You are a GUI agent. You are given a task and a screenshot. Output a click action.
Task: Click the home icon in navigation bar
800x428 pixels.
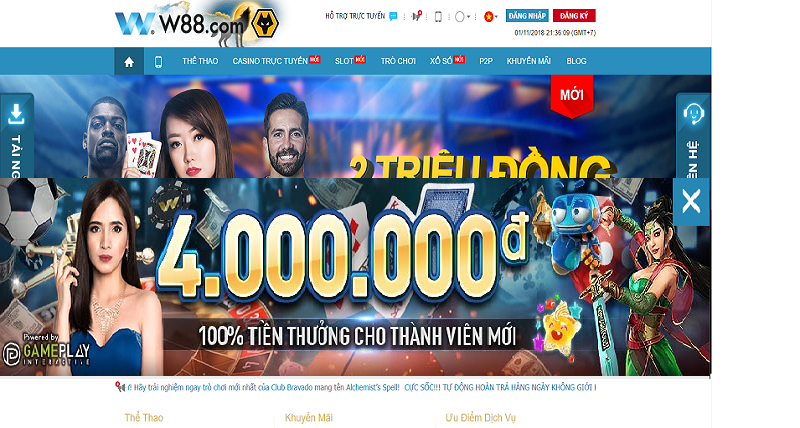[129, 61]
